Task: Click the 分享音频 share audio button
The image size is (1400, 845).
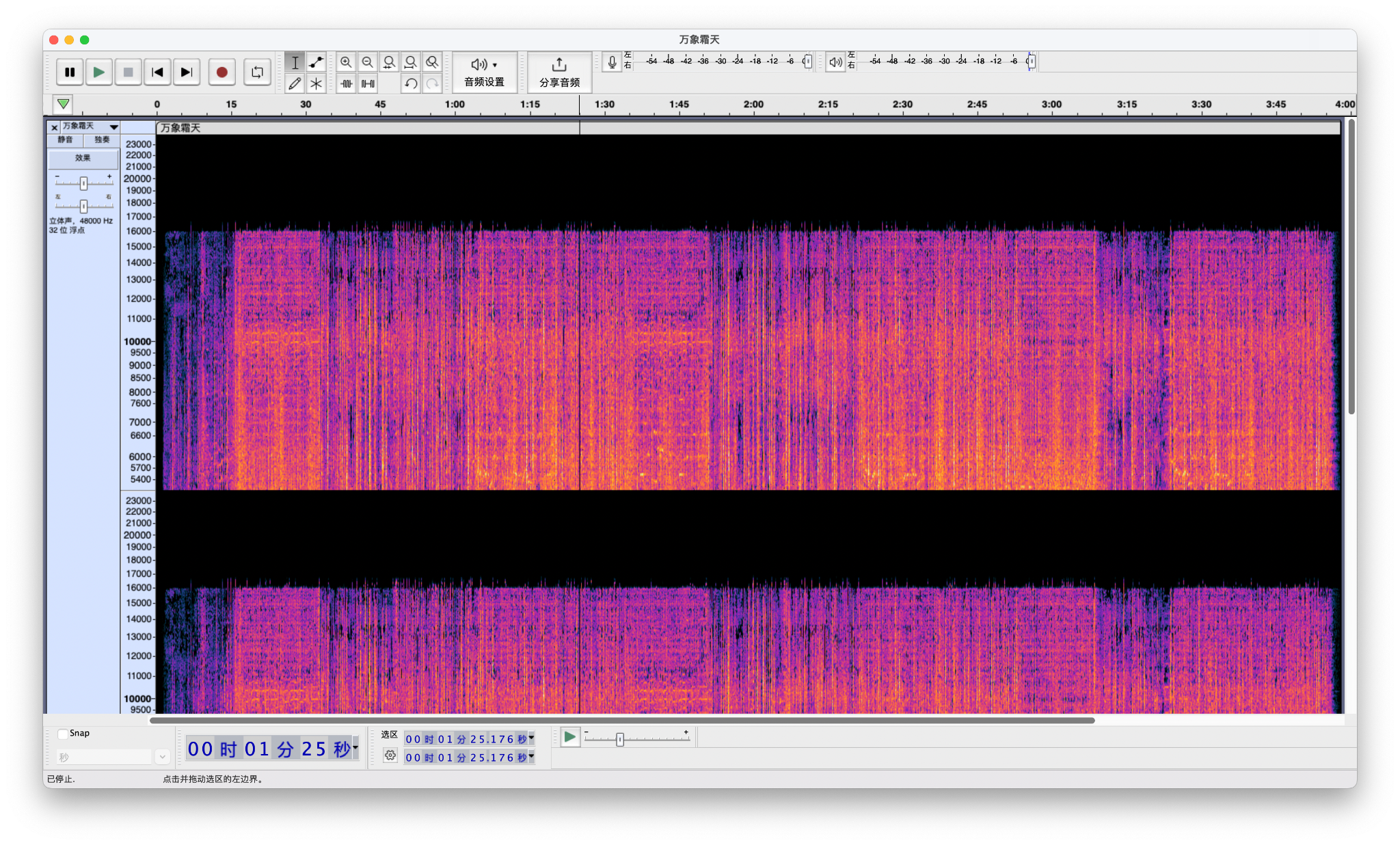Action: [x=559, y=72]
